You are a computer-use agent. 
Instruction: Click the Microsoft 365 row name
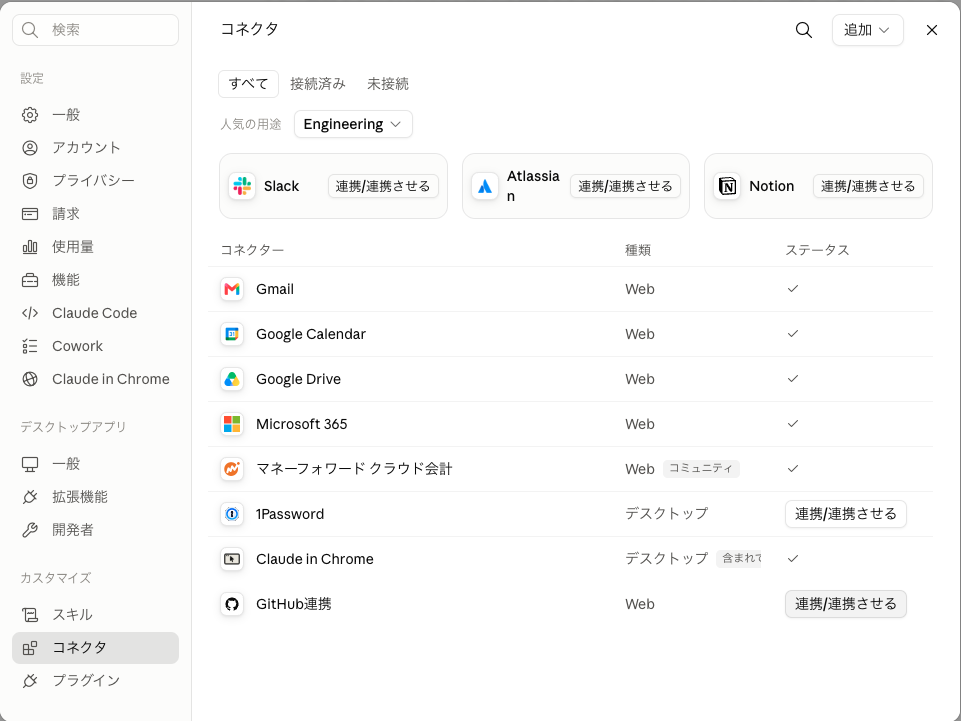point(302,424)
